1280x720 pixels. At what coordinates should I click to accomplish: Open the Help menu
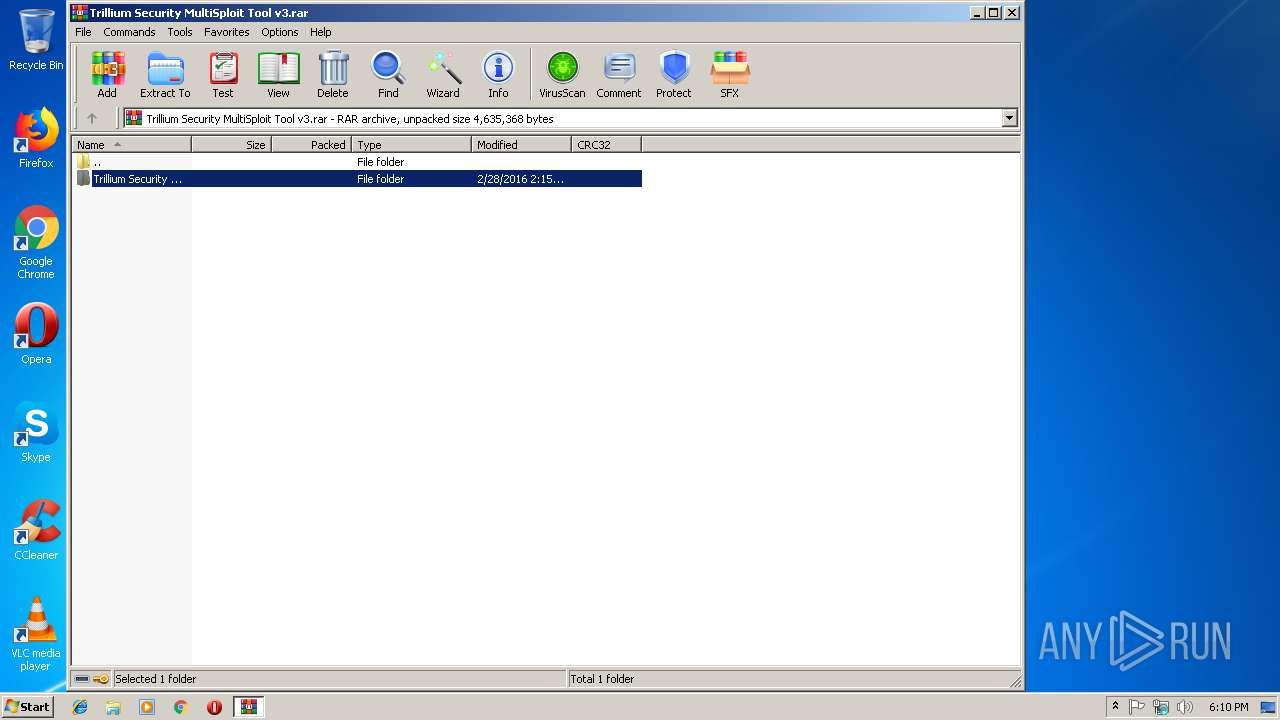coord(321,32)
